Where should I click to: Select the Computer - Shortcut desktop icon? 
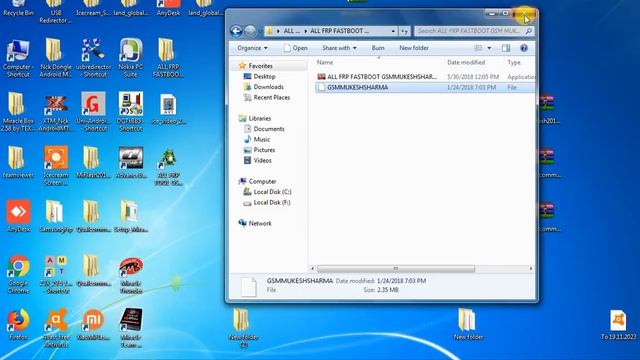click(x=18, y=57)
